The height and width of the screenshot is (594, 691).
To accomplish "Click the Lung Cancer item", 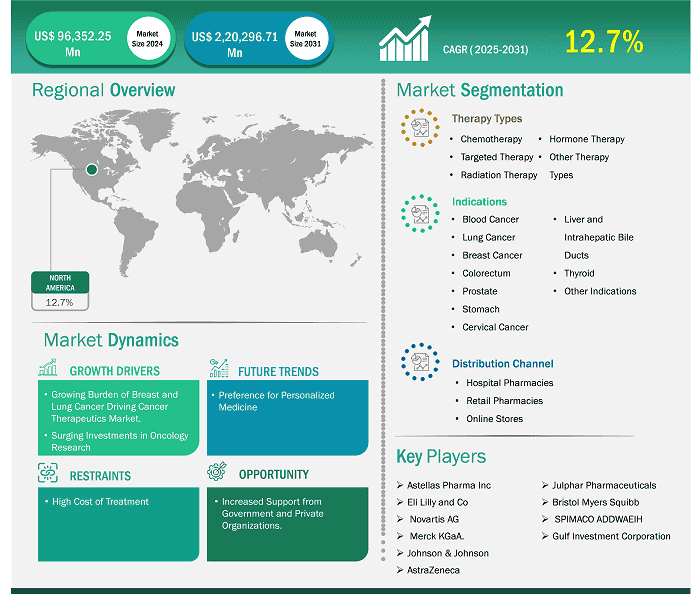I will point(489,238).
